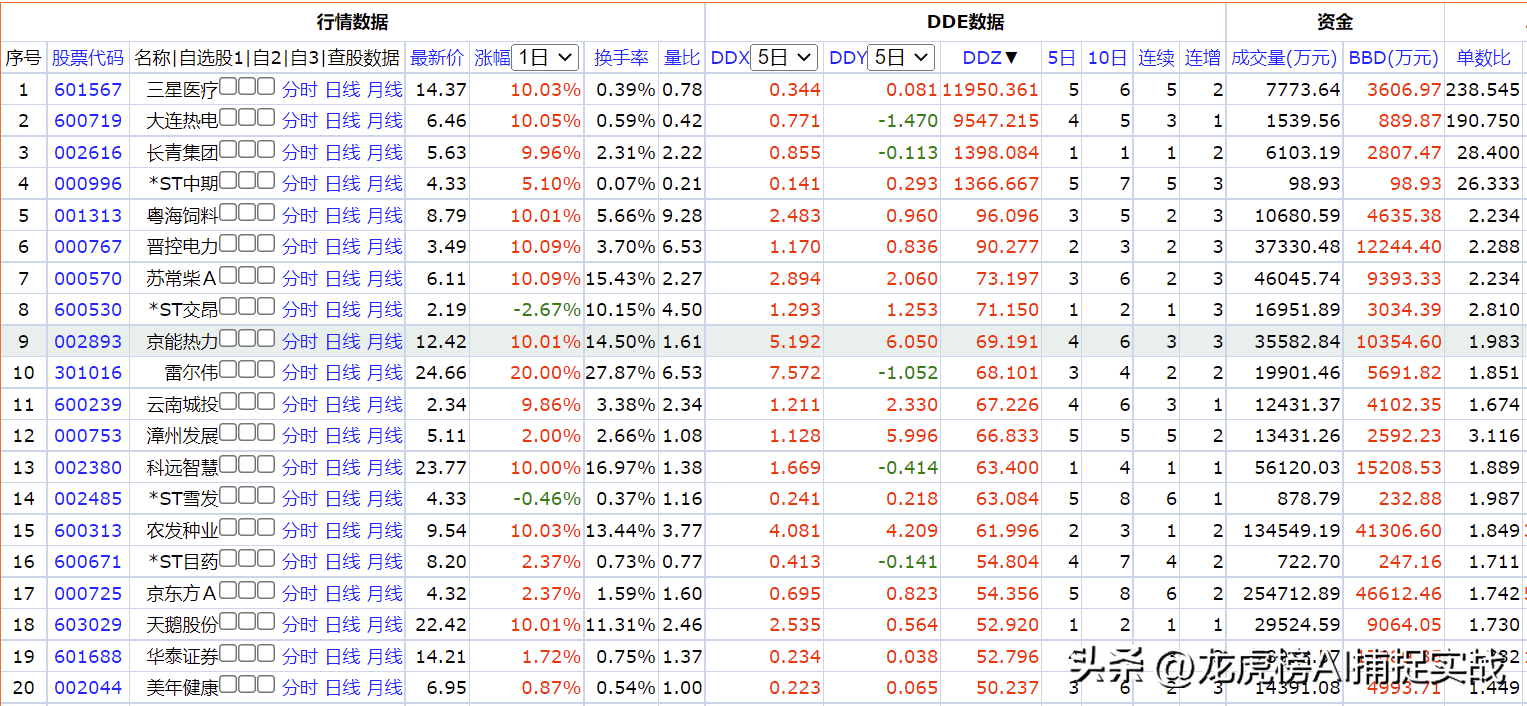Open the 涨幅 1日 period dropdown
This screenshot has width=1527, height=706.
(x=545, y=58)
